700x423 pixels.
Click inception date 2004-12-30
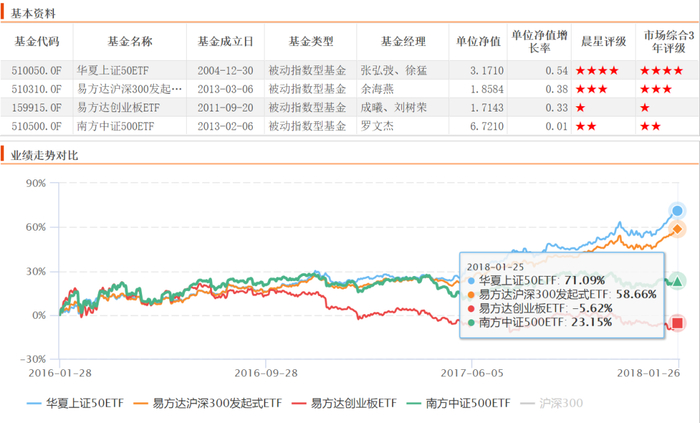click(x=225, y=70)
